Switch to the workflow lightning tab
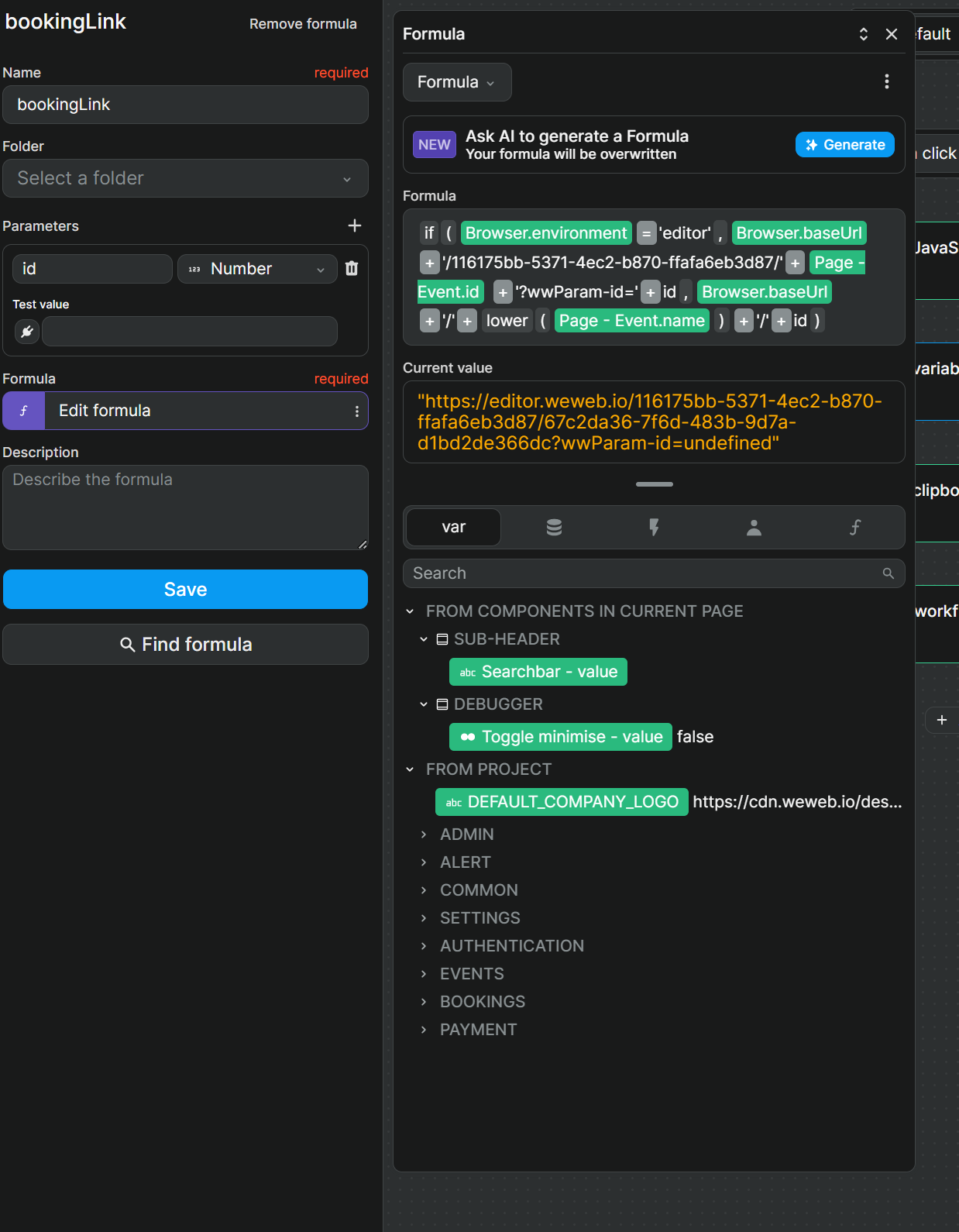959x1232 pixels. [654, 528]
